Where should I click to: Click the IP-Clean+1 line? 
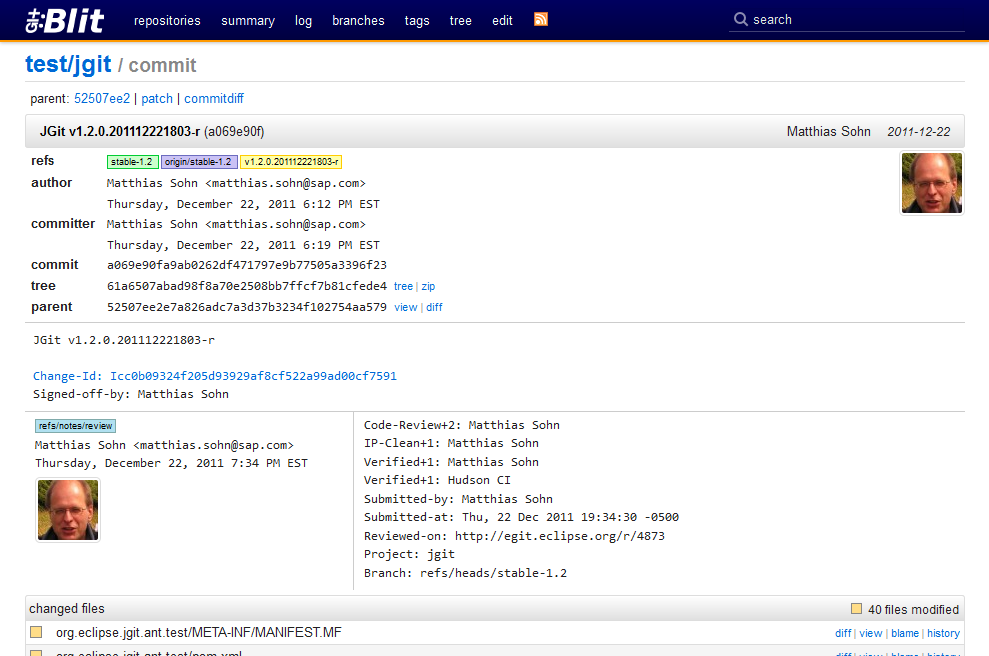[x=451, y=443]
